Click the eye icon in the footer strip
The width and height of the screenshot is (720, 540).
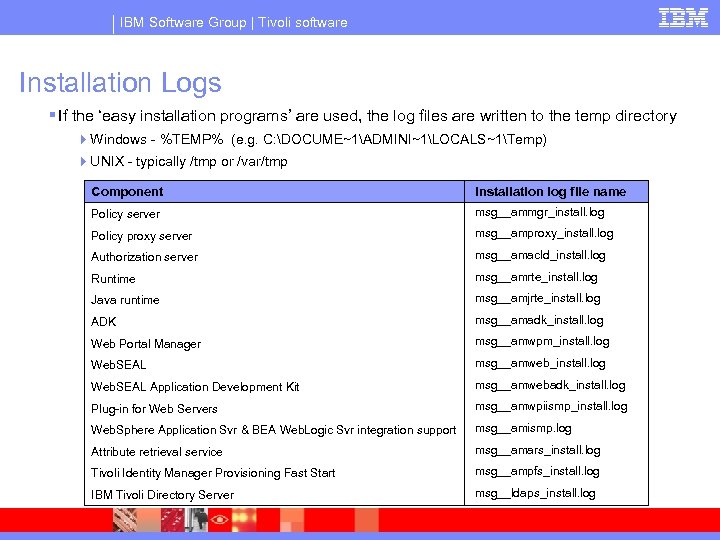219,520
